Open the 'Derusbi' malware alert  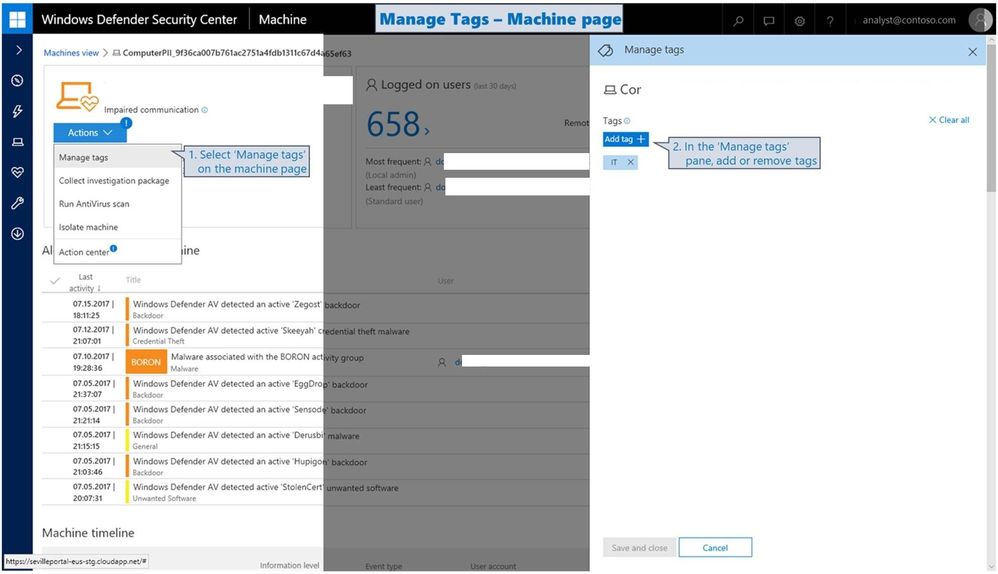click(x=246, y=436)
